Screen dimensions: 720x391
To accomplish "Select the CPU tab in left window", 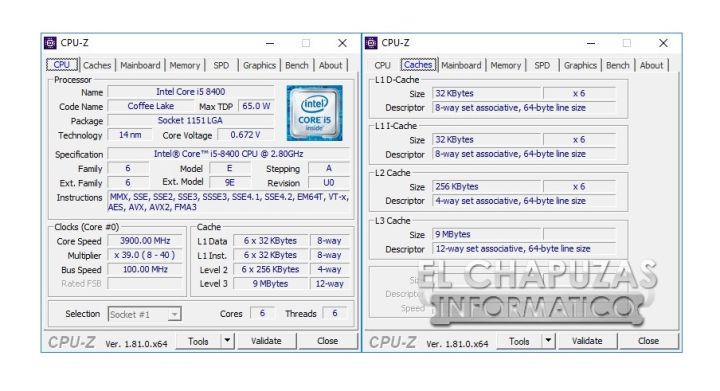I will point(62,64).
